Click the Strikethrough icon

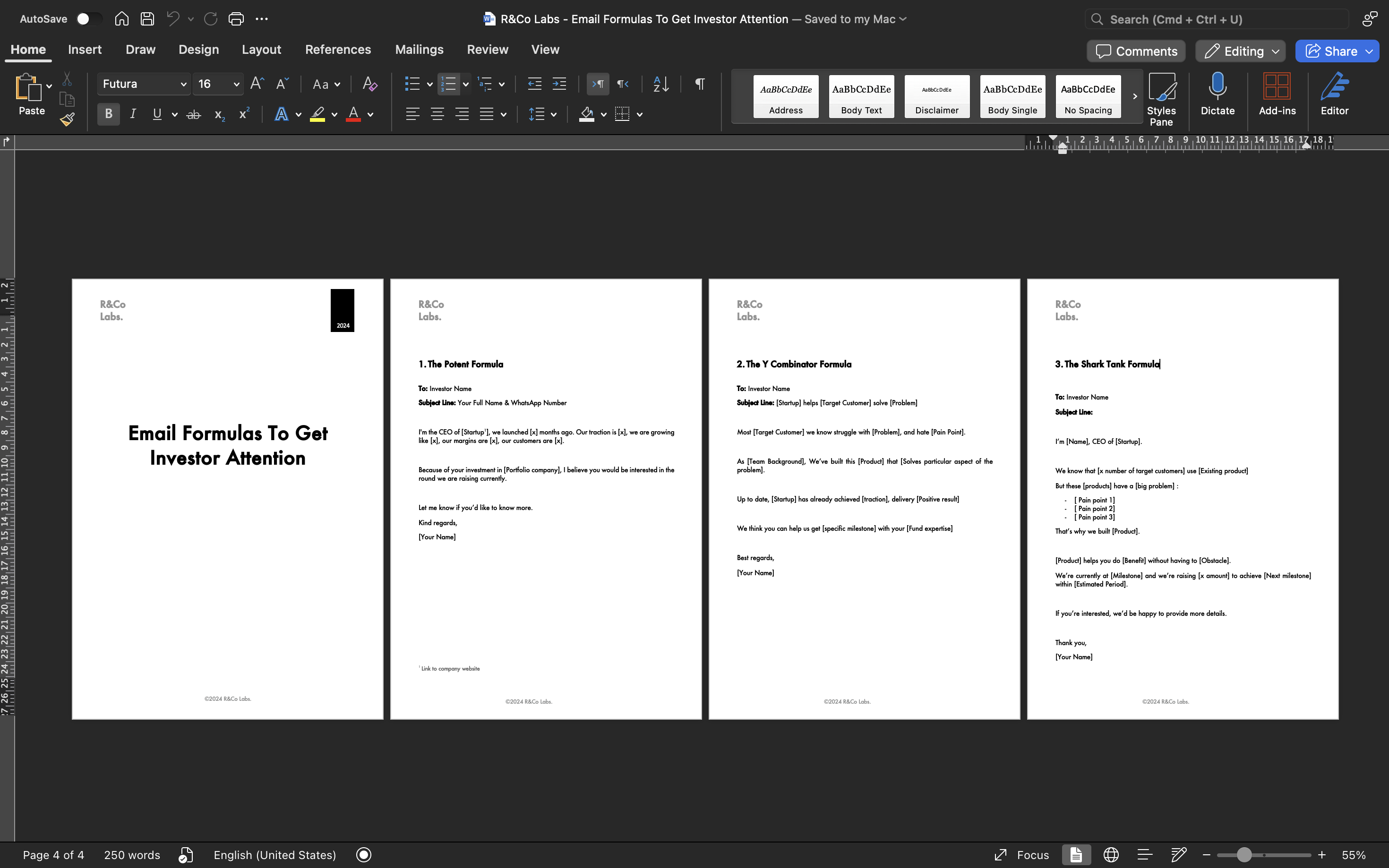tap(194, 114)
